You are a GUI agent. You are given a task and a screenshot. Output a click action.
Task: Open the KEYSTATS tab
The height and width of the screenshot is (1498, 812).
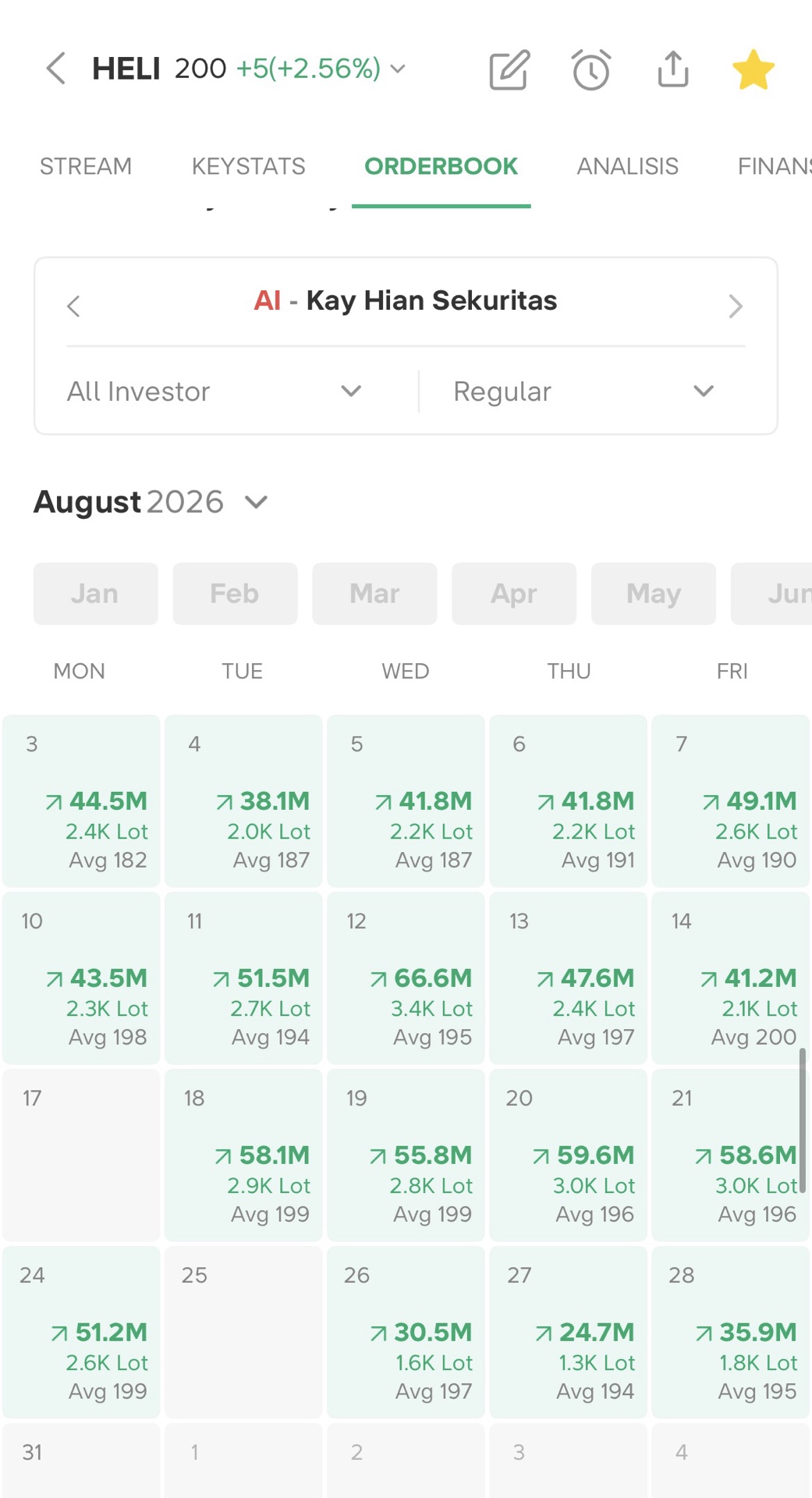(249, 166)
